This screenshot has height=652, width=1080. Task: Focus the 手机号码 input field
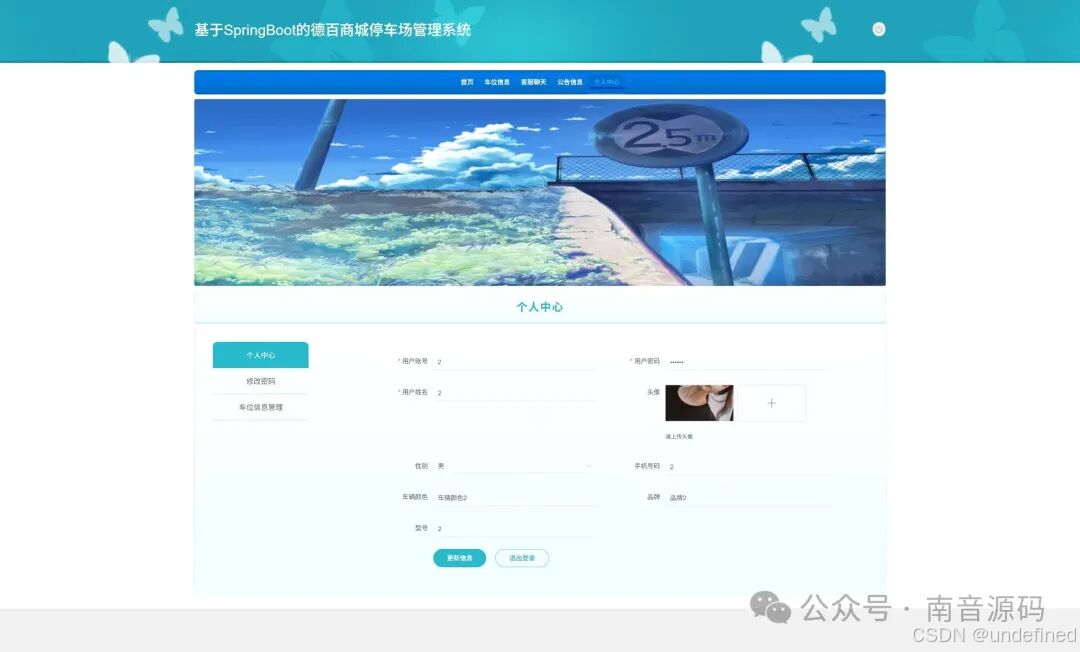pos(747,466)
